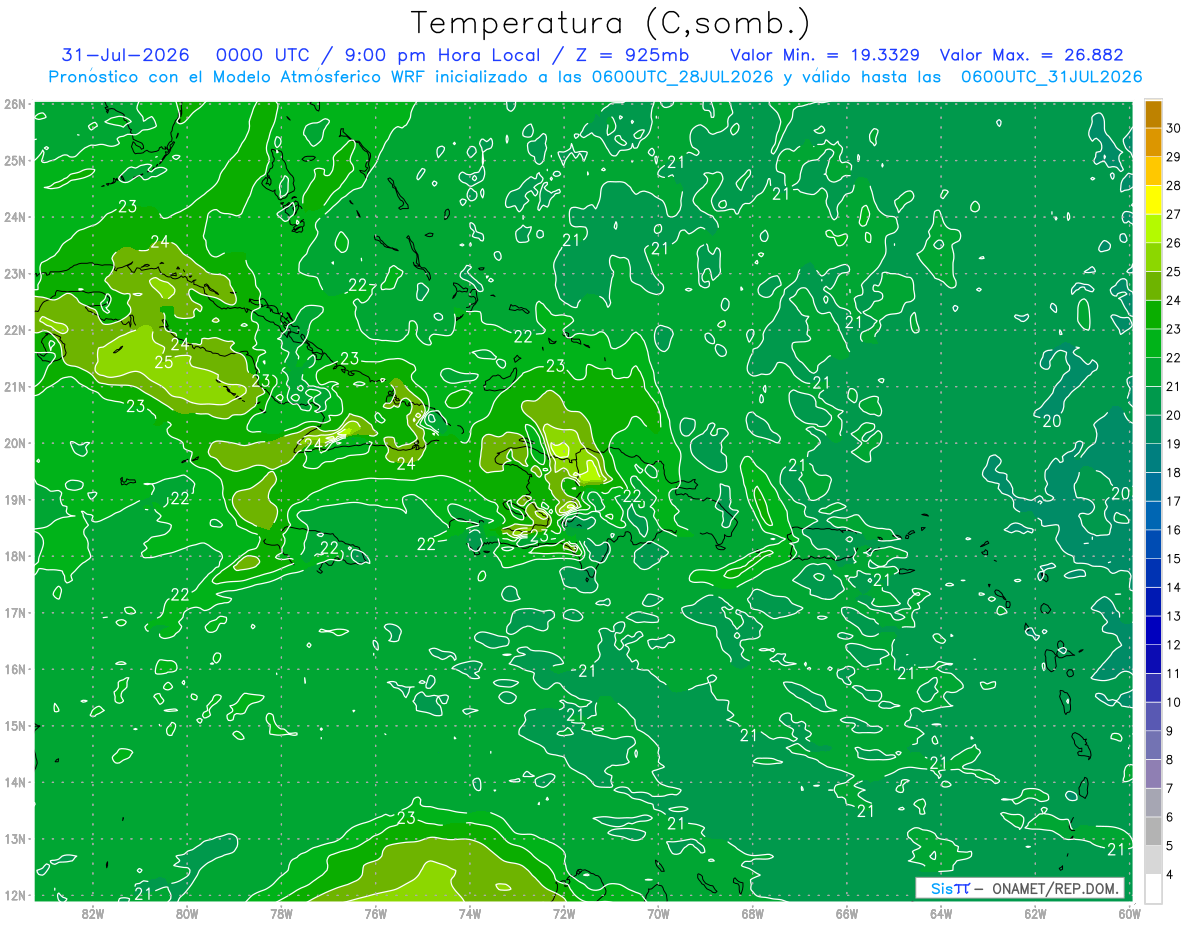
Task: Click the "76W" longitude axis label
Action: [376, 913]
